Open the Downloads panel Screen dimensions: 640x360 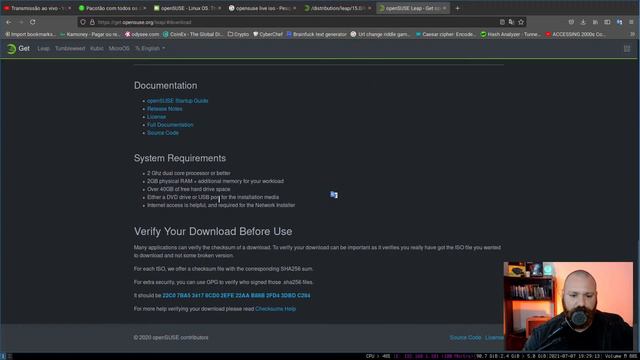(x=583, y=22)
